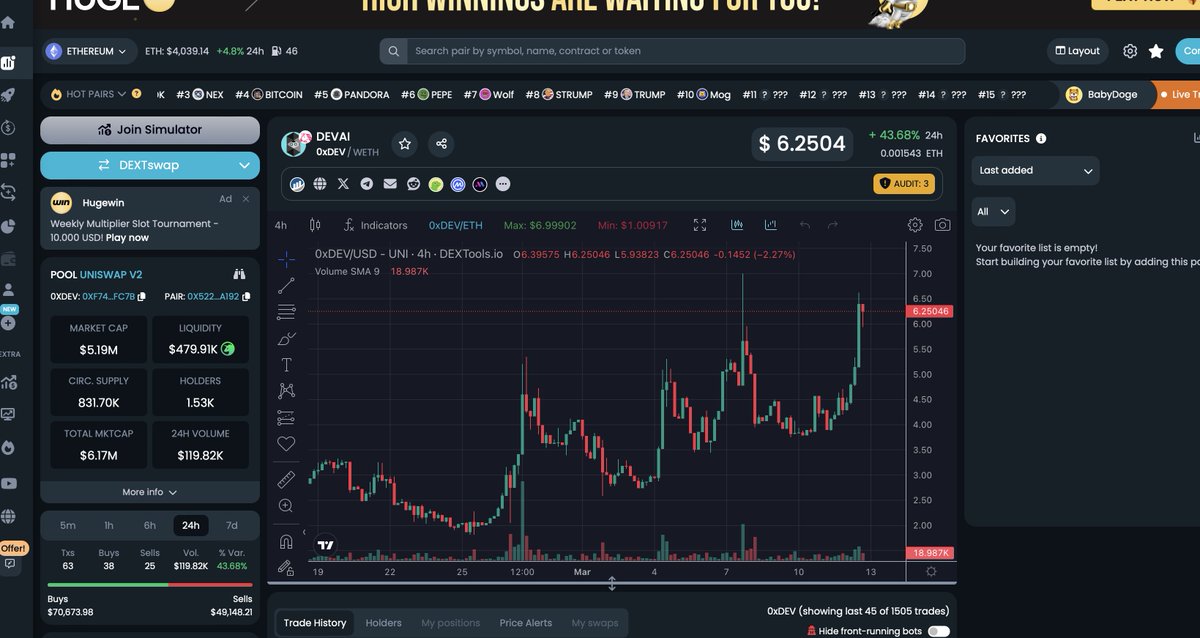Switch to the Trade History tab
1200x638 pixels.
click(315, 623)
